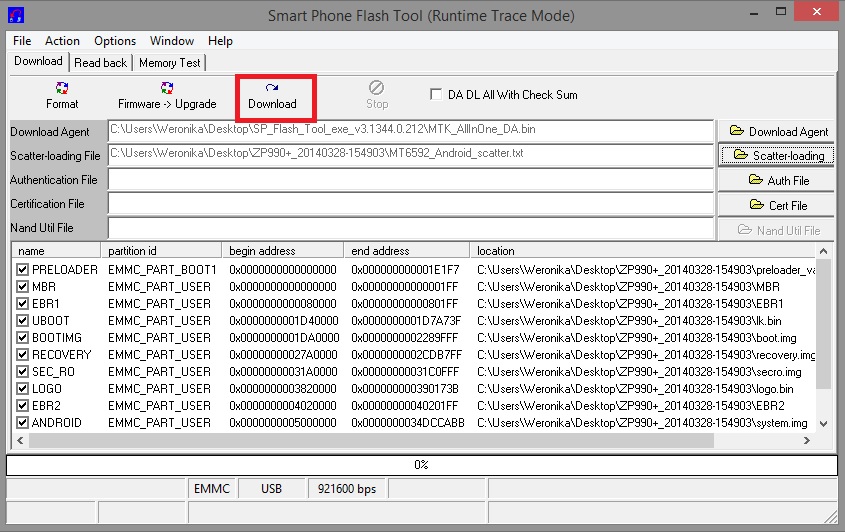Start flashing with the Download icon
845x532 pixels.
tap(272, 95)
